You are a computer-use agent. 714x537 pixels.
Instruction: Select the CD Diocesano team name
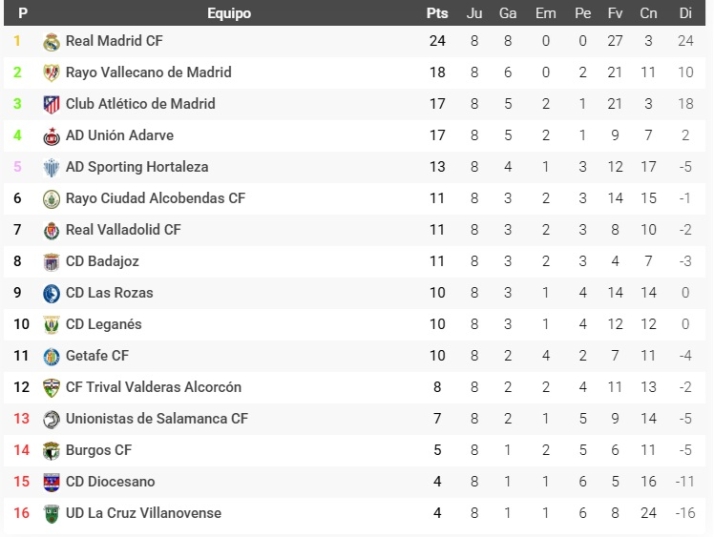(x=110, y=481)
